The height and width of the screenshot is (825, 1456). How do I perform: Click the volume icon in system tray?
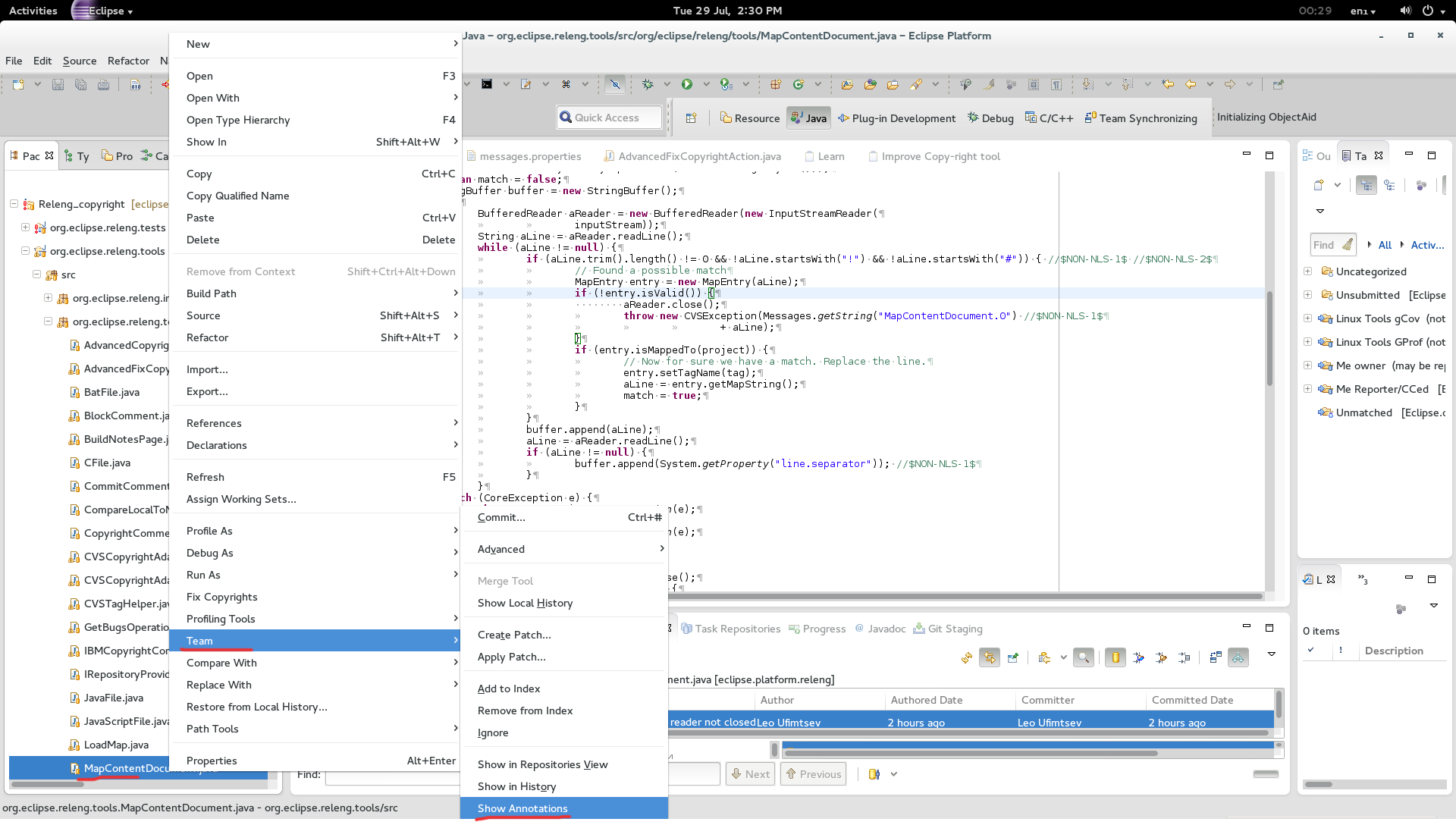tap(1406, 11)
